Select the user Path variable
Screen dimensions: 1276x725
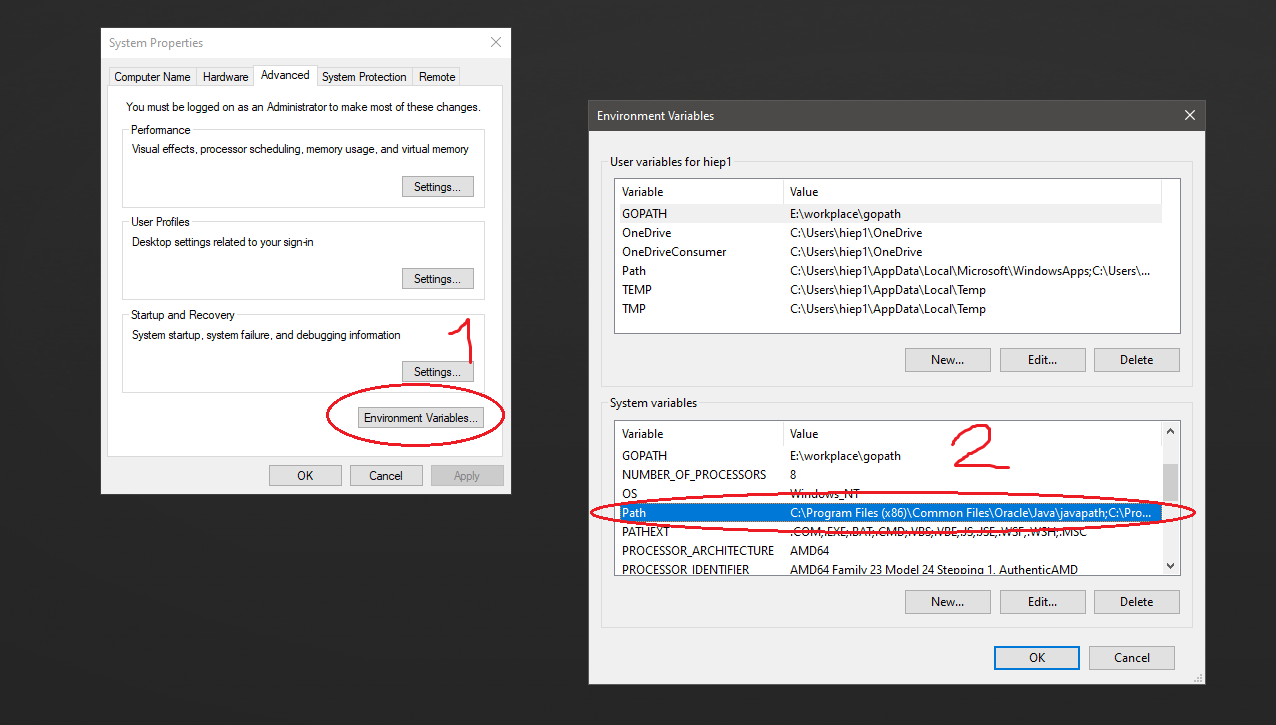tap(889, 271)
